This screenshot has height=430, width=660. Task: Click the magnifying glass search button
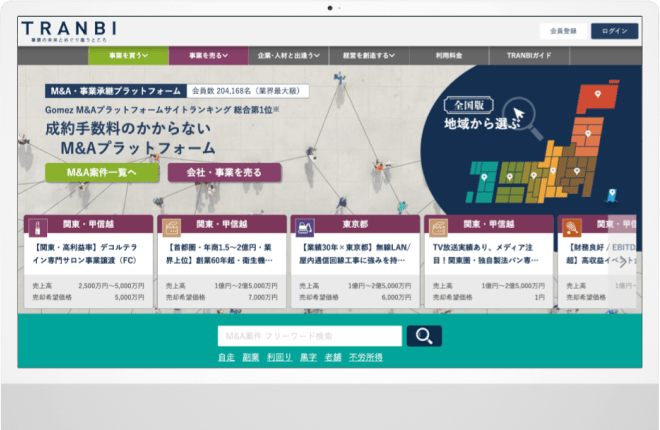coord(424,336)
